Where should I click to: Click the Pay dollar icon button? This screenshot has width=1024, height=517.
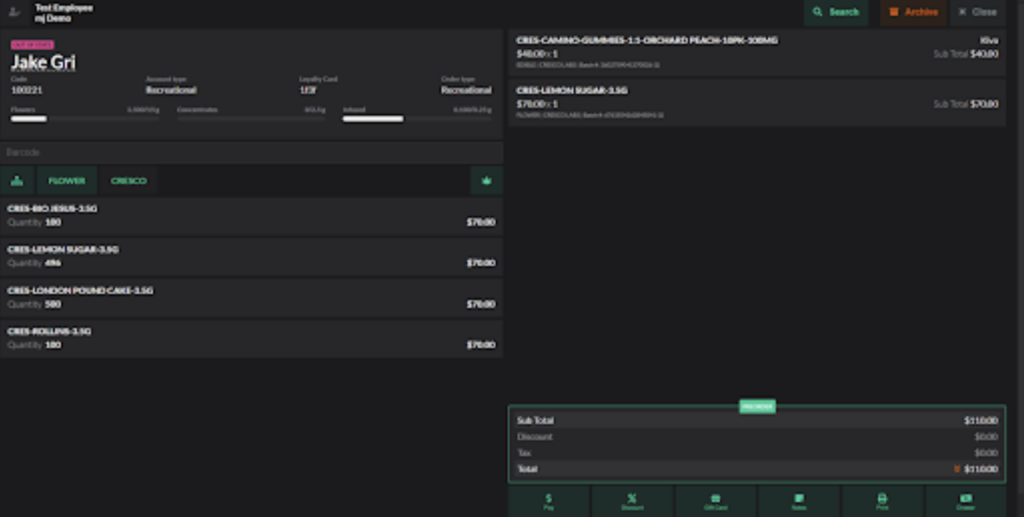[x=549, y=501]
